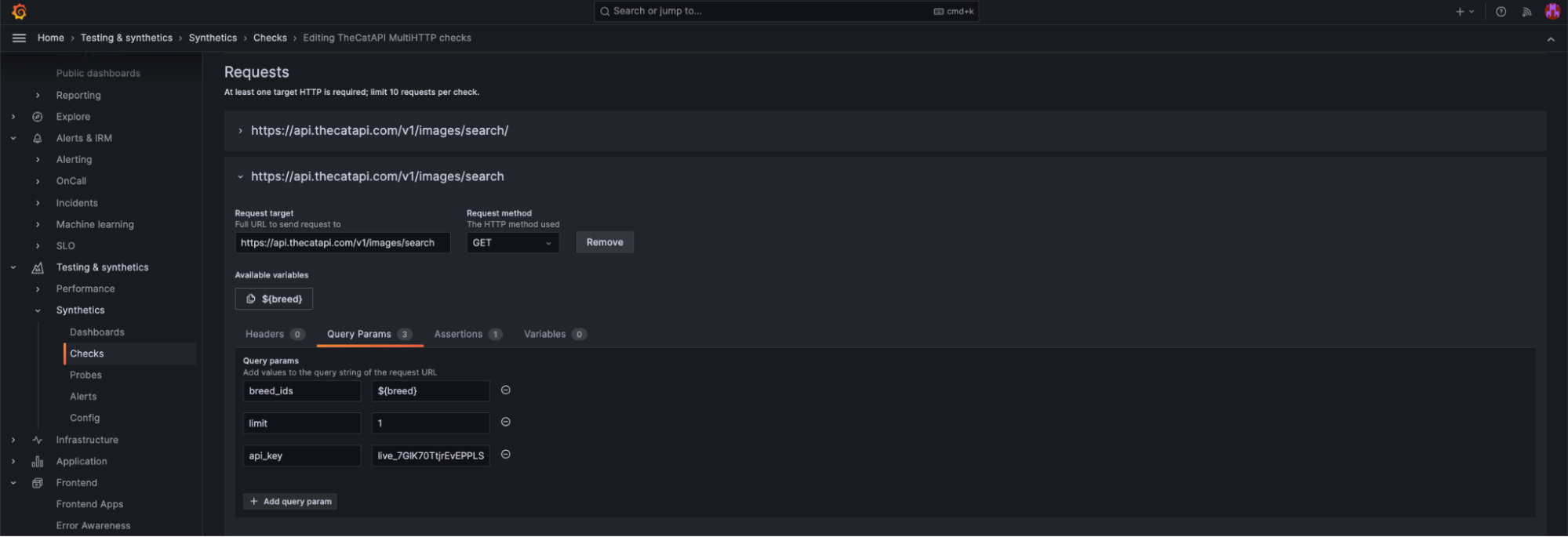Expand the Machine learning sidebar item

(x=38, y=224)
